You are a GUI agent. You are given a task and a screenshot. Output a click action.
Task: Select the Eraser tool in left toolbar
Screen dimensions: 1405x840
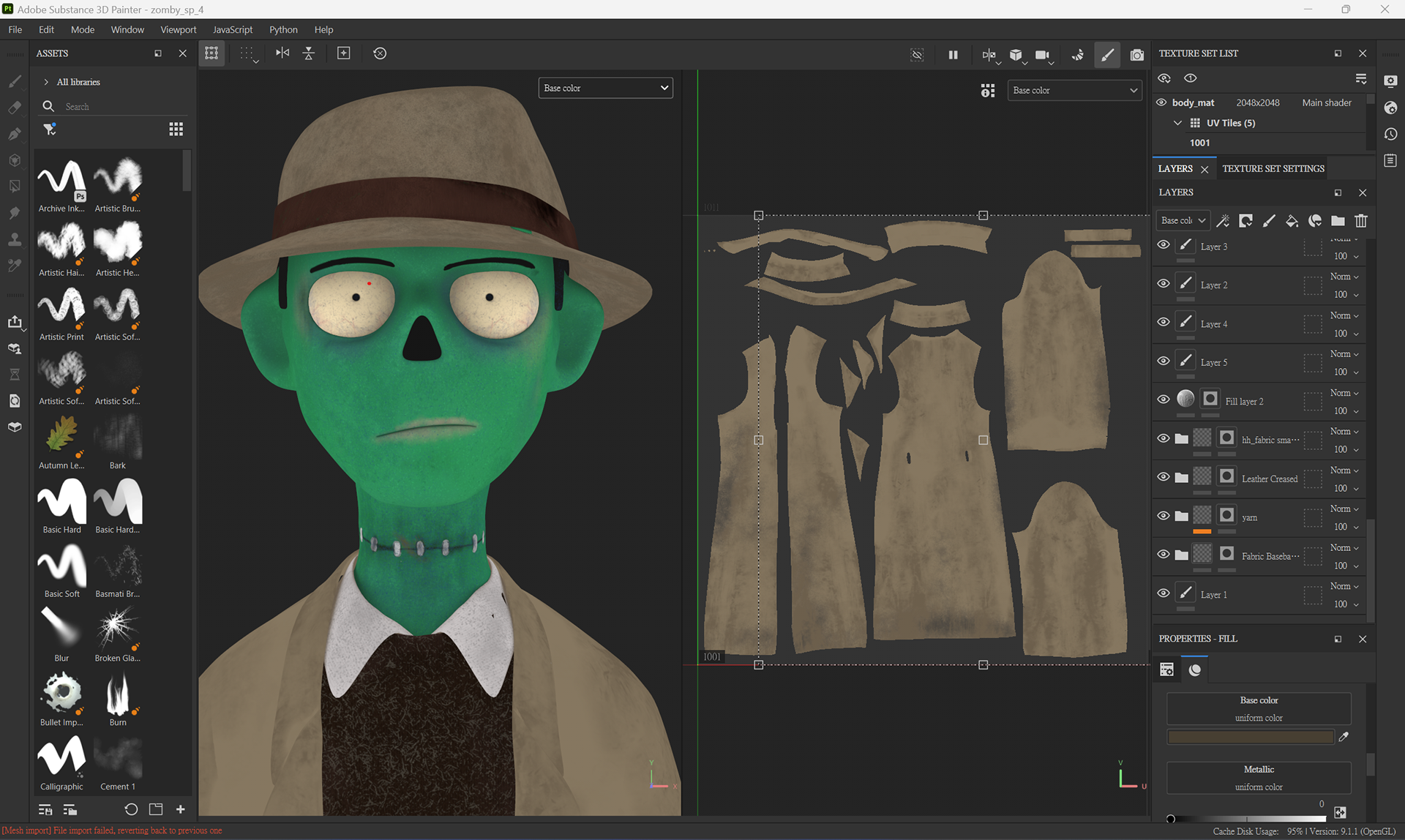[x=15, y=108]
